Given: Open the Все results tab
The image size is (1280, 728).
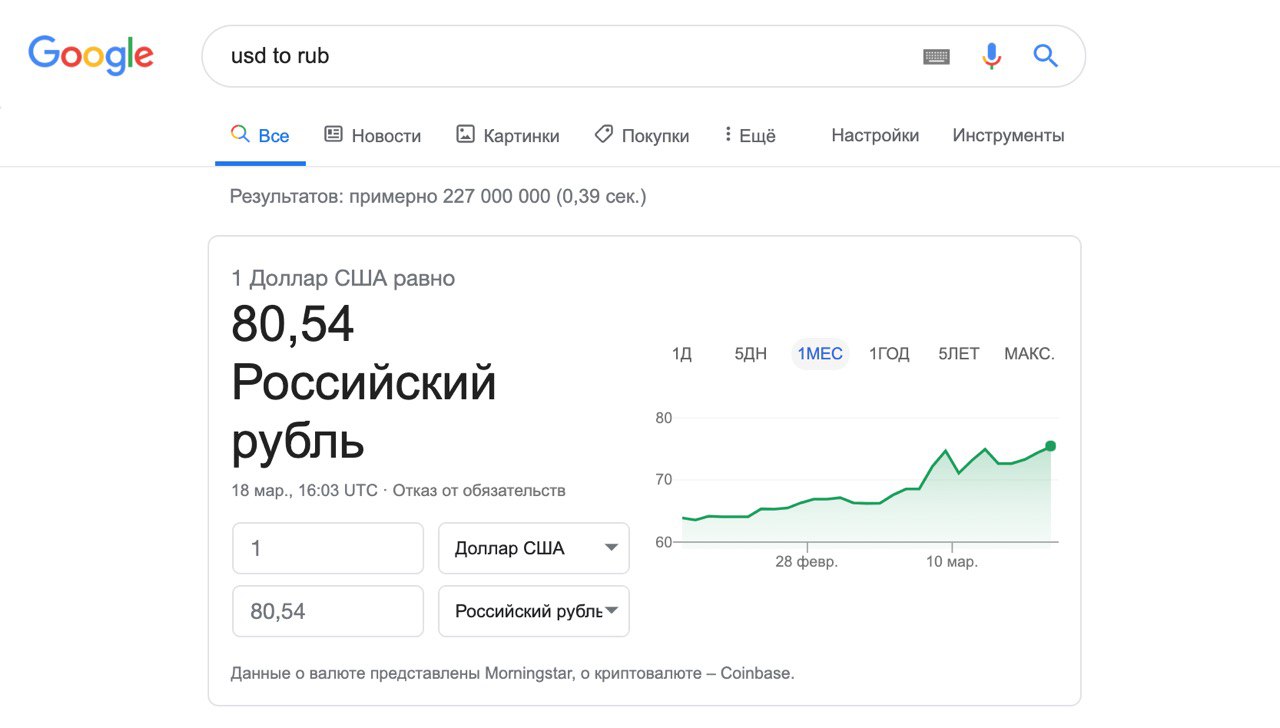Looking at the screenshot, I should [261, 136].
